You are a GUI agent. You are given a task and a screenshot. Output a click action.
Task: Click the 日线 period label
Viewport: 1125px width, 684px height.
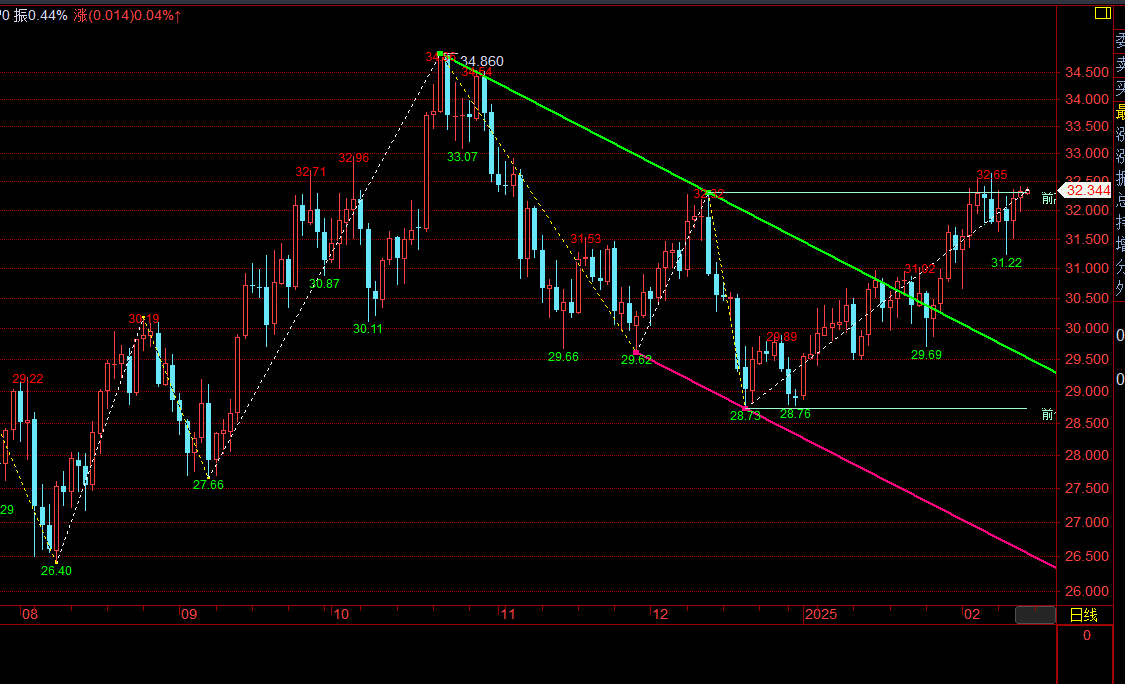click(1084, 615)
